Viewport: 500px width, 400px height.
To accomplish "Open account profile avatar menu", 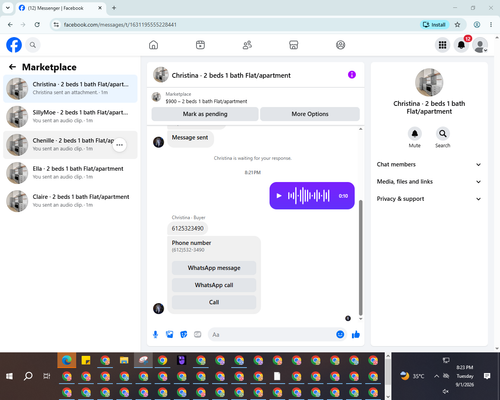I will tap(480, 45).
